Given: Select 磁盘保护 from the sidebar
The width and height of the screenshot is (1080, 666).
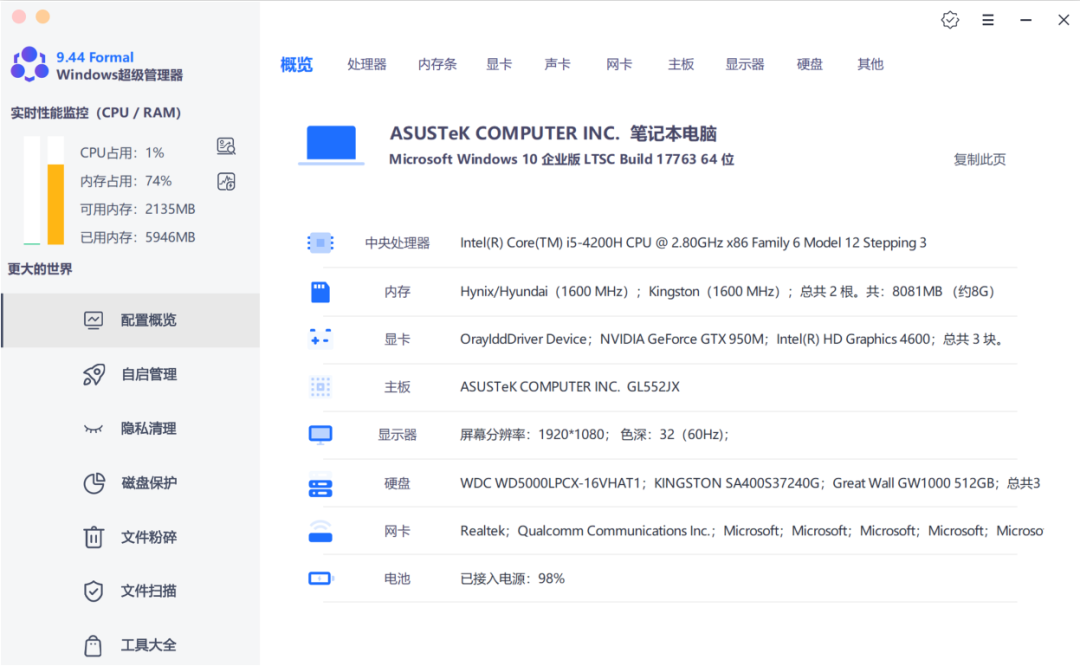Looking at the screenshot, I should [131, 483].
